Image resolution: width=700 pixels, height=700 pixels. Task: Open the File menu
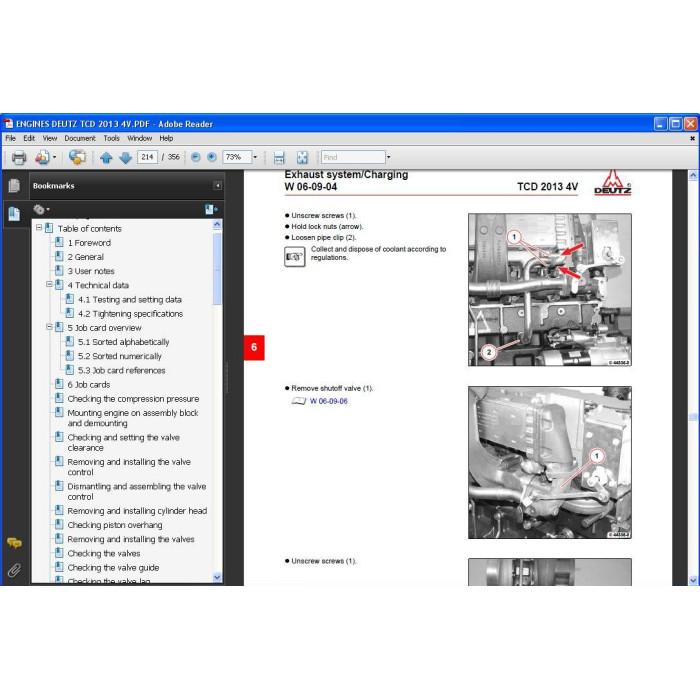(x=10, y=138)
